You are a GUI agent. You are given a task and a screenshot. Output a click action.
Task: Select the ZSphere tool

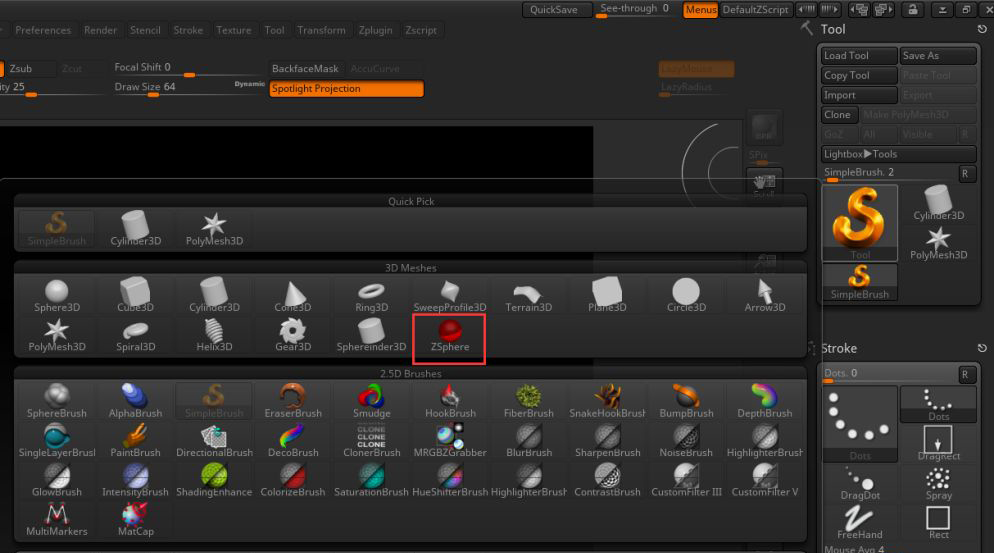450,336
